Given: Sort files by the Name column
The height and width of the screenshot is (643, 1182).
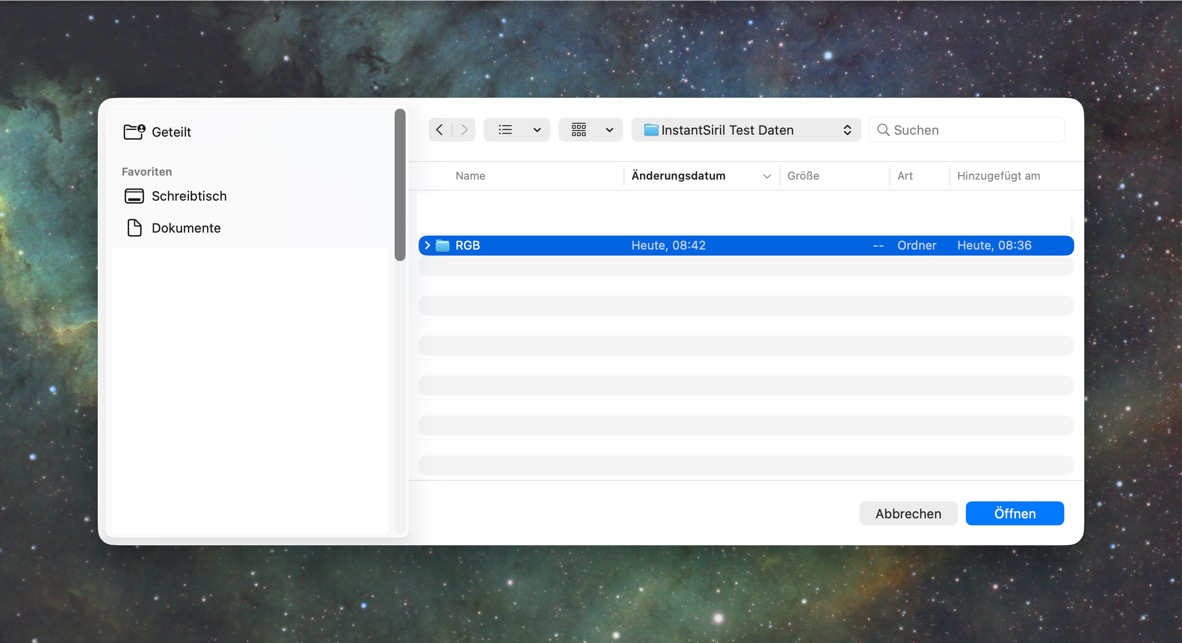Looking at the screenshot, I should pyautogui.click(x=470, y=176).
